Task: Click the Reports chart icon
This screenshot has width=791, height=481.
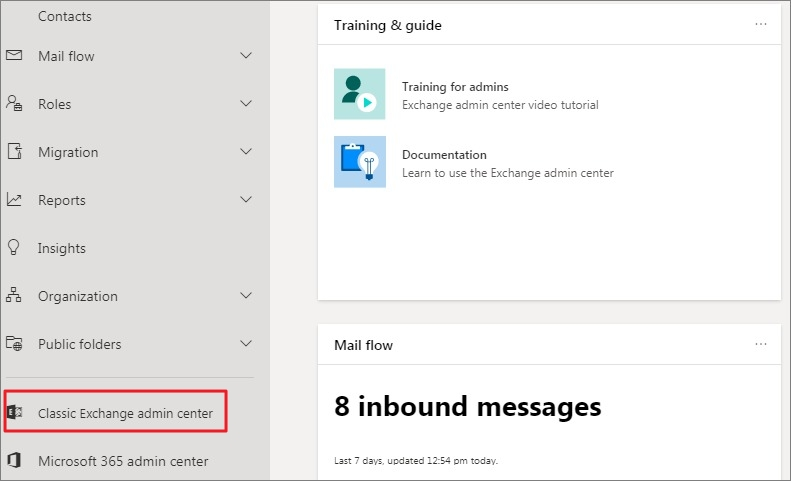Action: [x=14, y=200]
